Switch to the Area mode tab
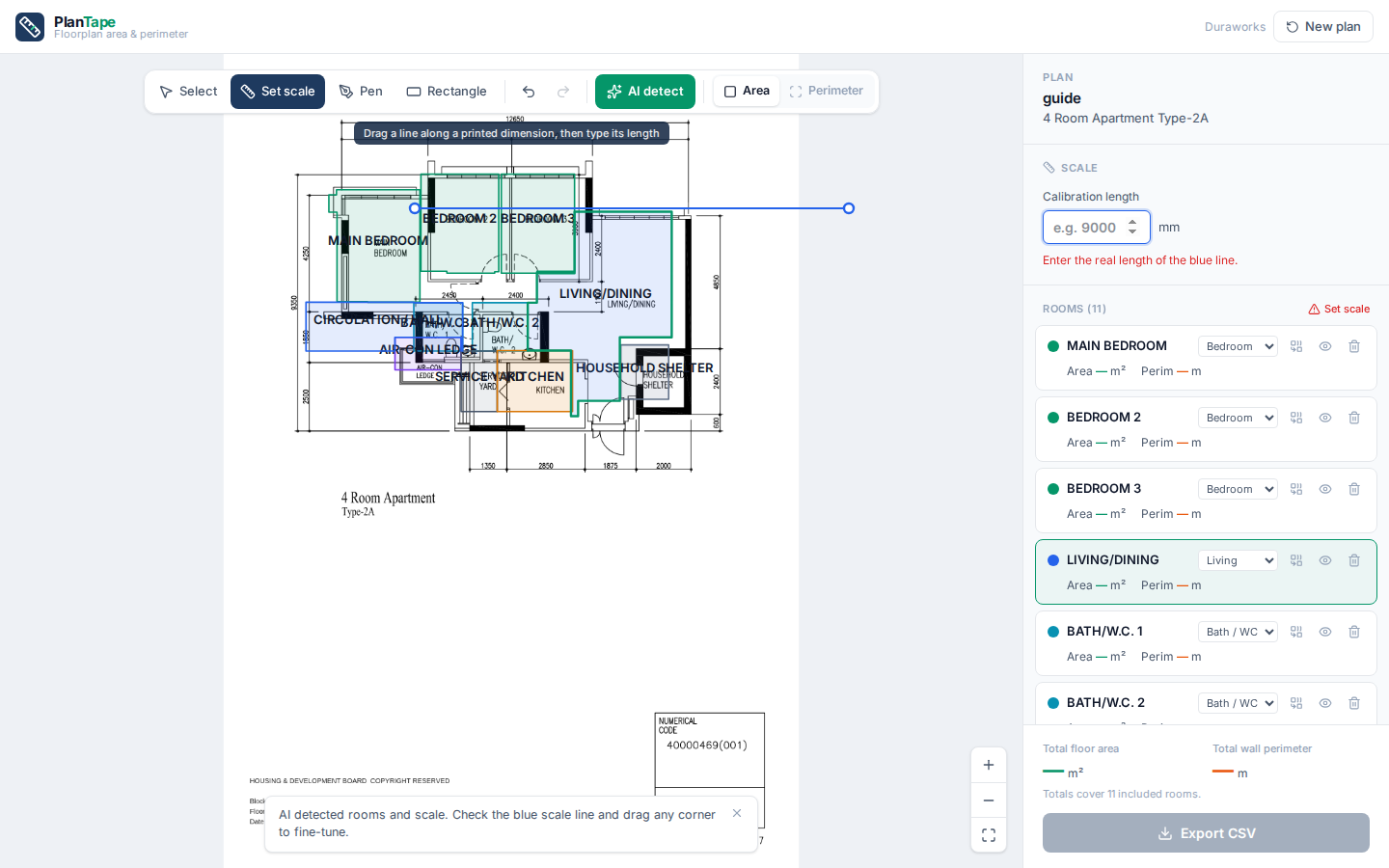 [x=747, y=91]
